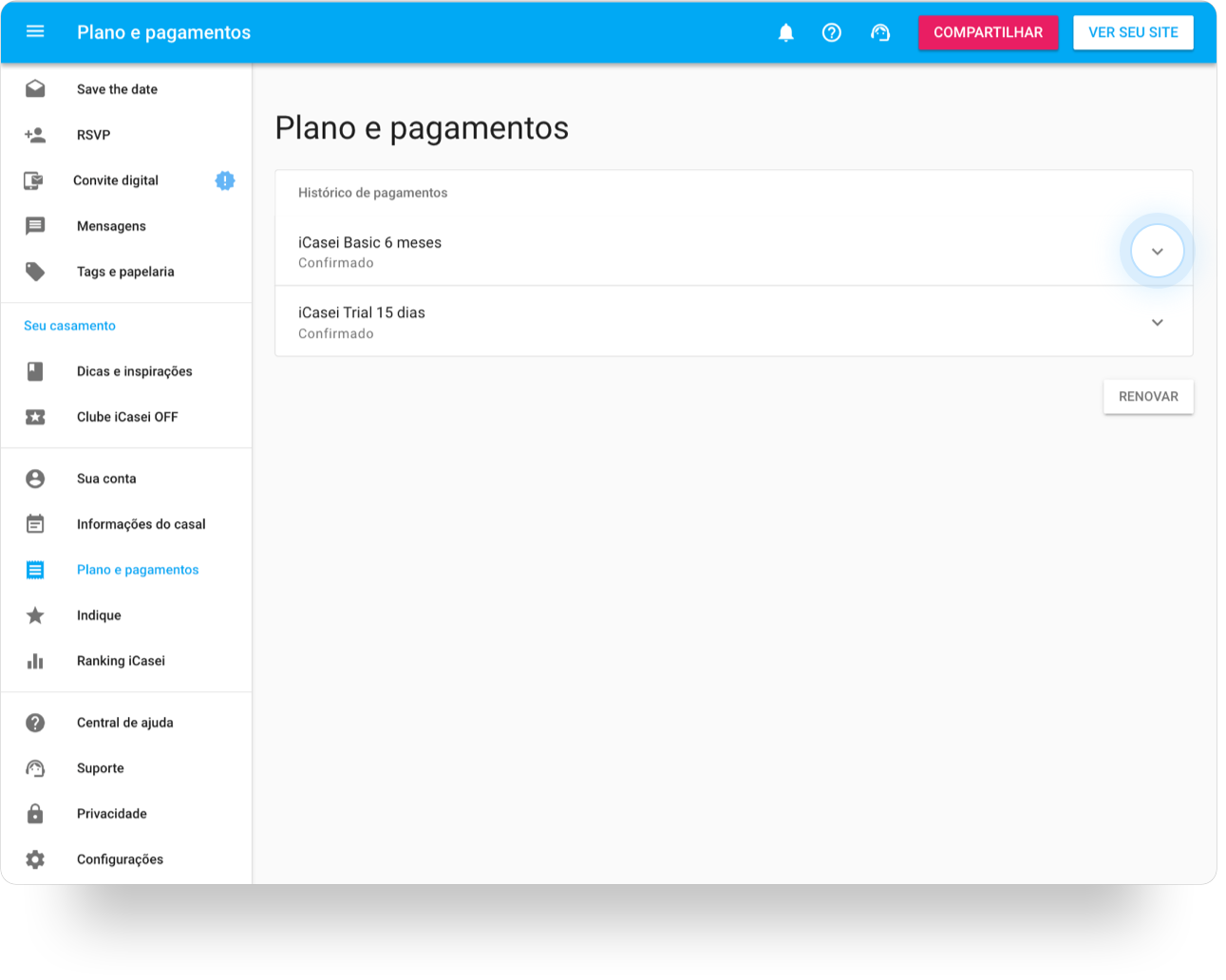This screenshot has width=1226, height=980.
Task: Open notifications bell icon
Action: coord(785,32)
